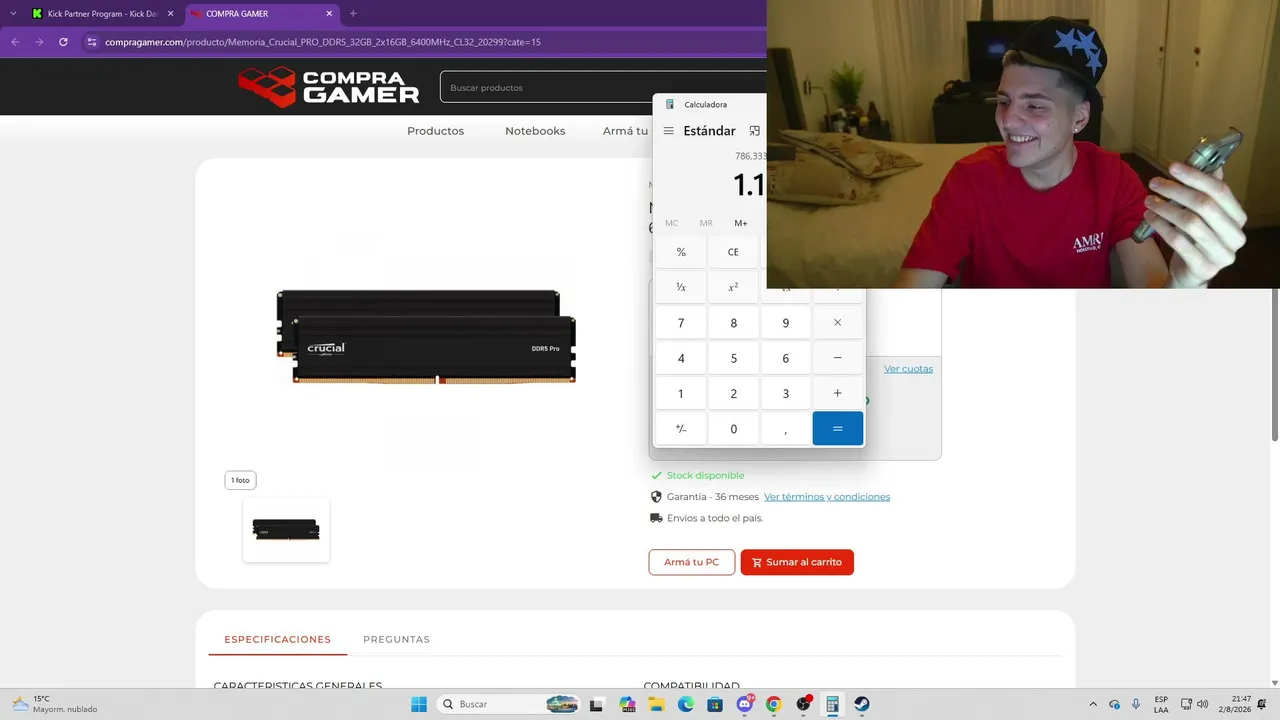Click the browser address bar URL
Image resolution: width=1280 pixels, height=720 pixels.
click(x=323, y=42)
